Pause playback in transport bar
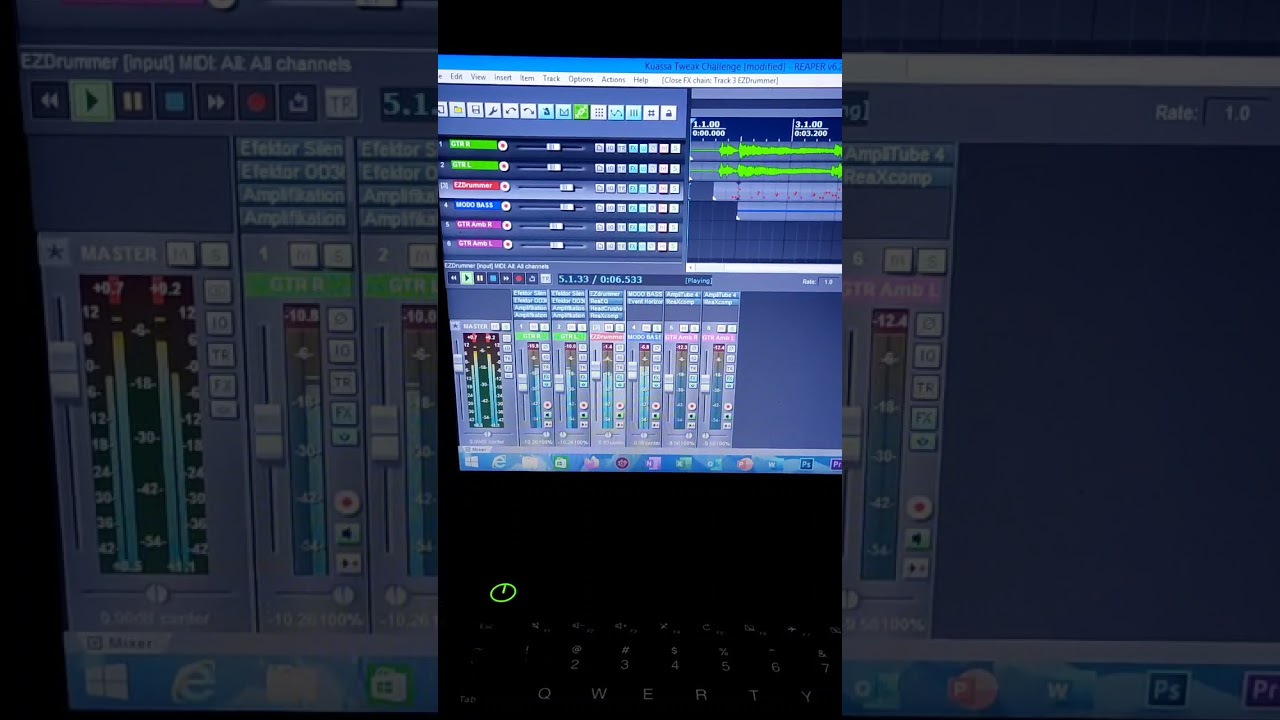This screenshot has height=720, width=1280. pos(480,278)
